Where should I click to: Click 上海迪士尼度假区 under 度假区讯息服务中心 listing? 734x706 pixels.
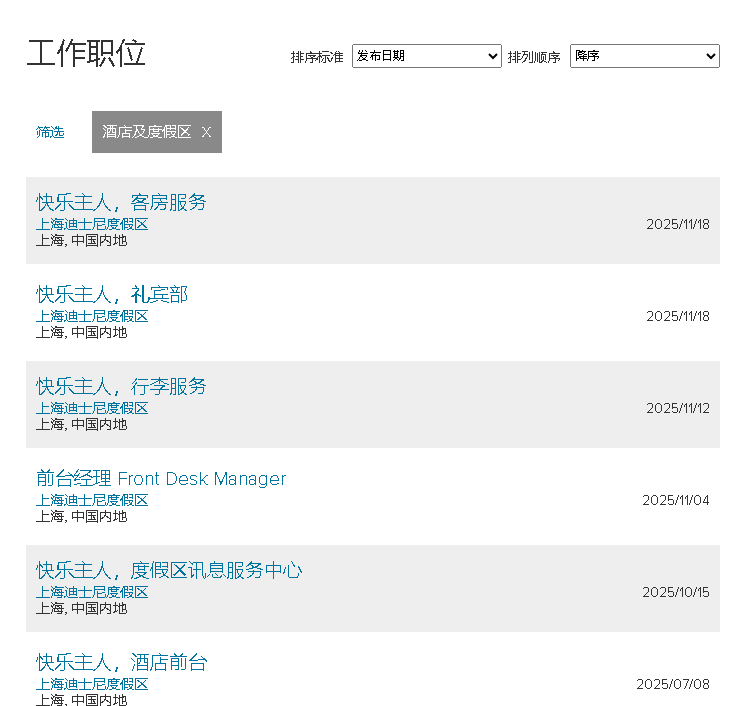point(92,592)
